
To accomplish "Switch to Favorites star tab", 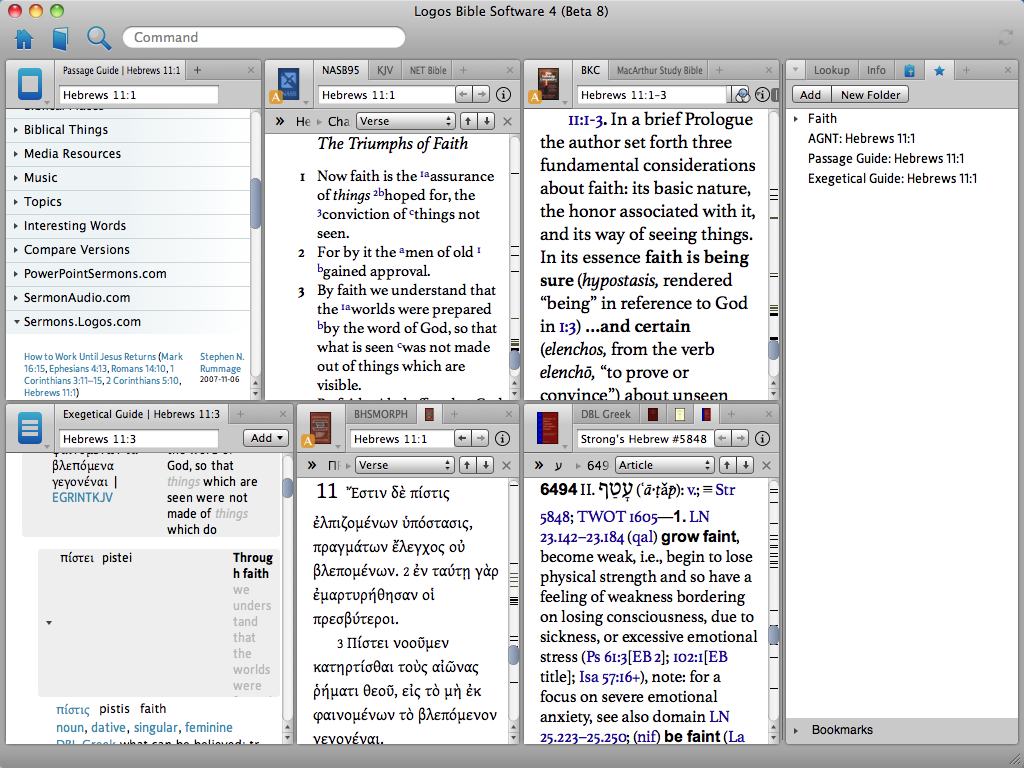I will click(x=939, y=71).
